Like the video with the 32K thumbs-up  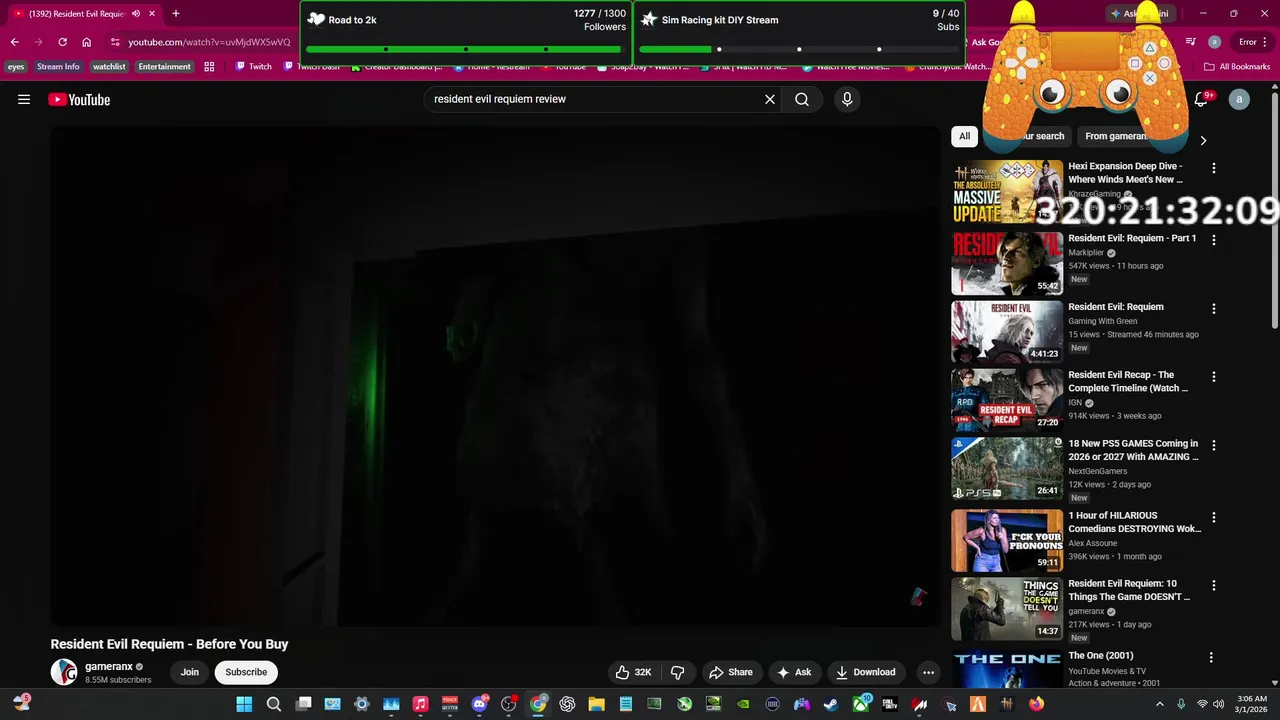click(x=634, y=672)
